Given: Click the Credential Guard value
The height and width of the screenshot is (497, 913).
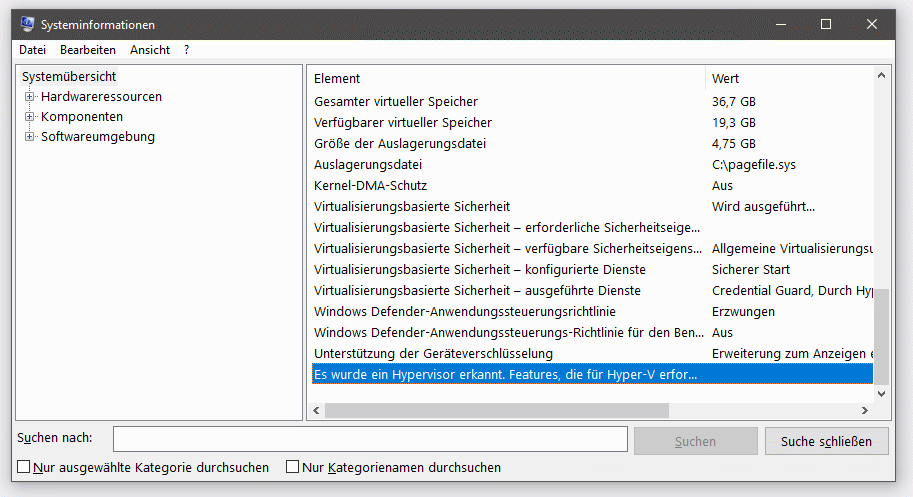Looking at the screenshot, I should coord(792,290).
